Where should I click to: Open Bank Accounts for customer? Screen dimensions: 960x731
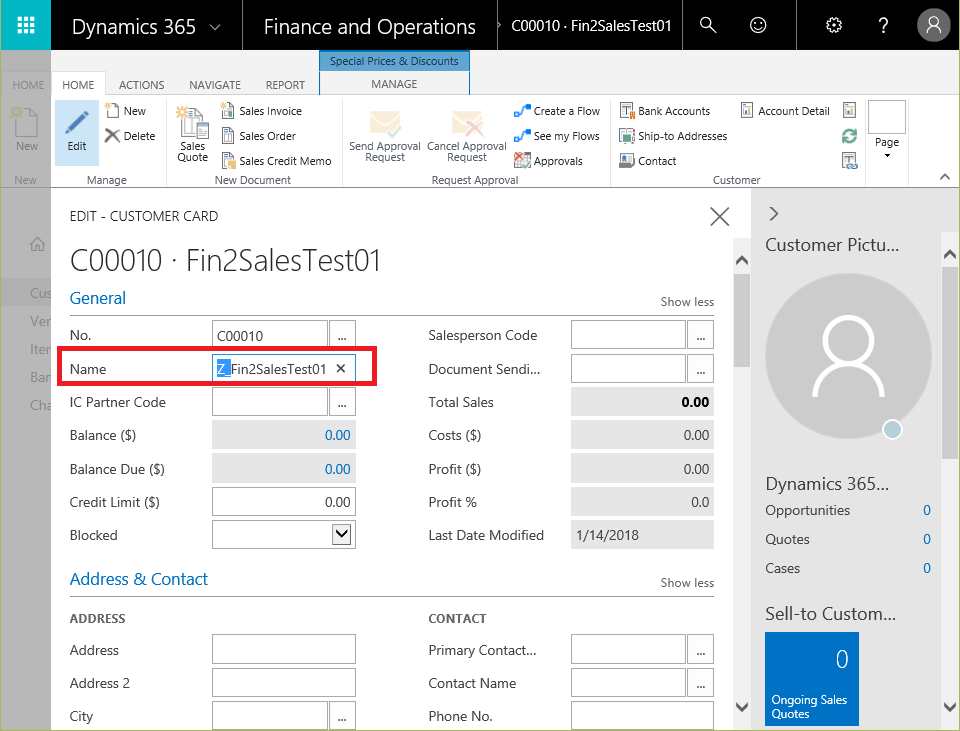click(x=665, y=111)
